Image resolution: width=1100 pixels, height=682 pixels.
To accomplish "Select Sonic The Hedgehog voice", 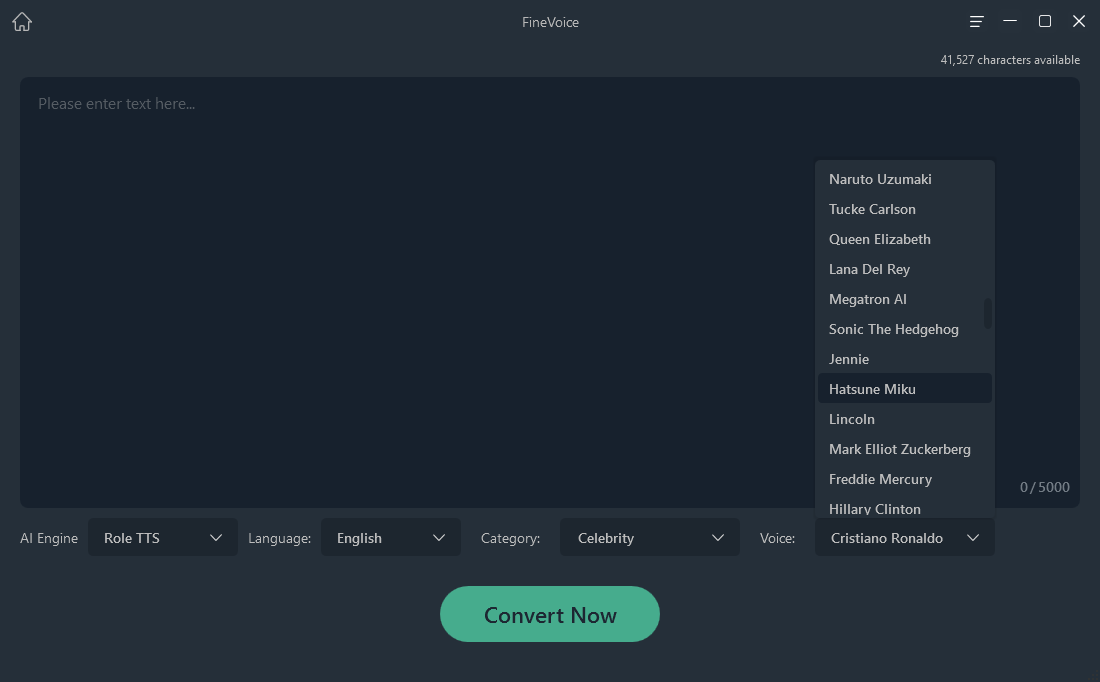I will [904, 329].
